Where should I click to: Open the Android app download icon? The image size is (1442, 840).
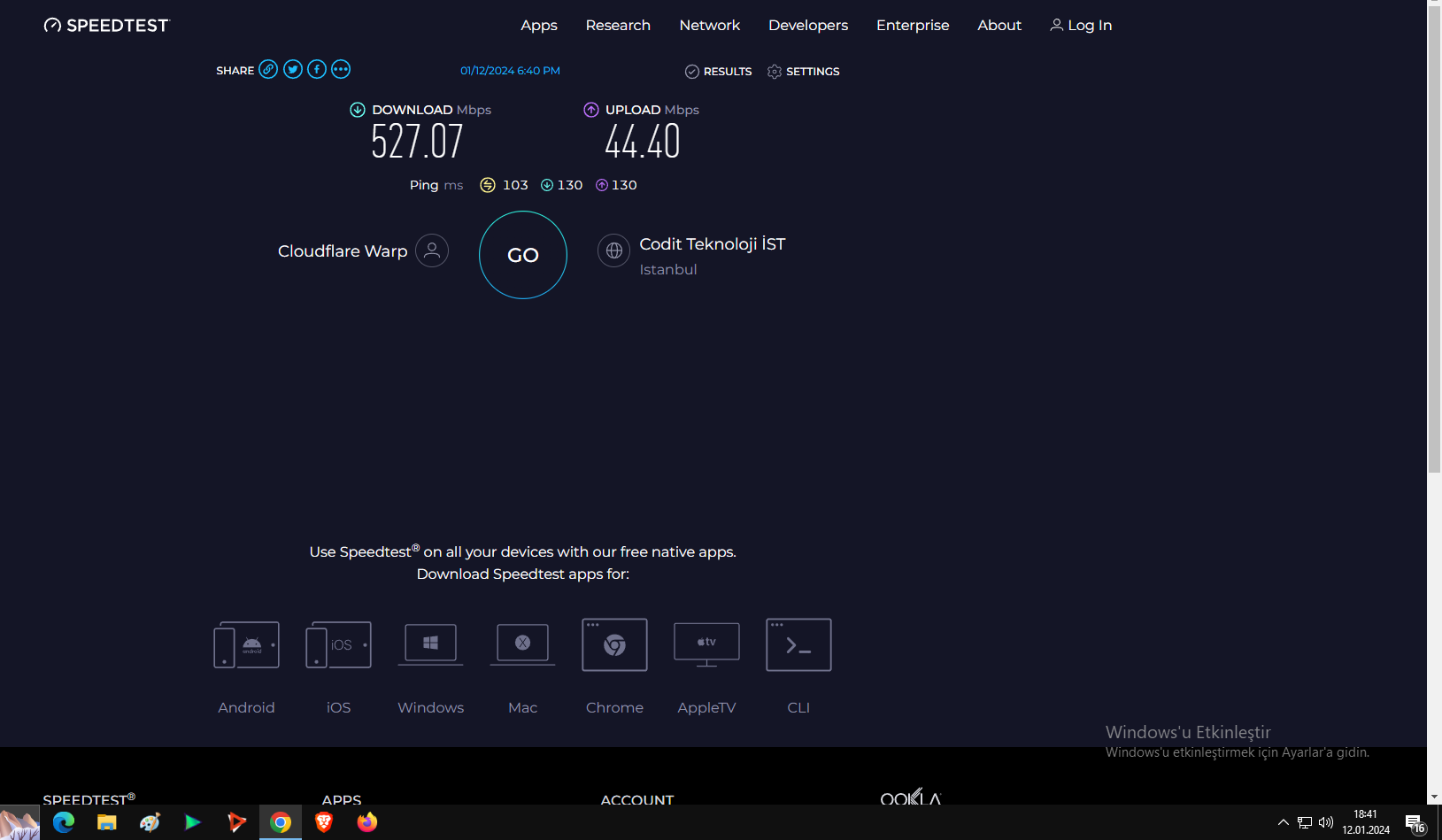tap(247, 644)
